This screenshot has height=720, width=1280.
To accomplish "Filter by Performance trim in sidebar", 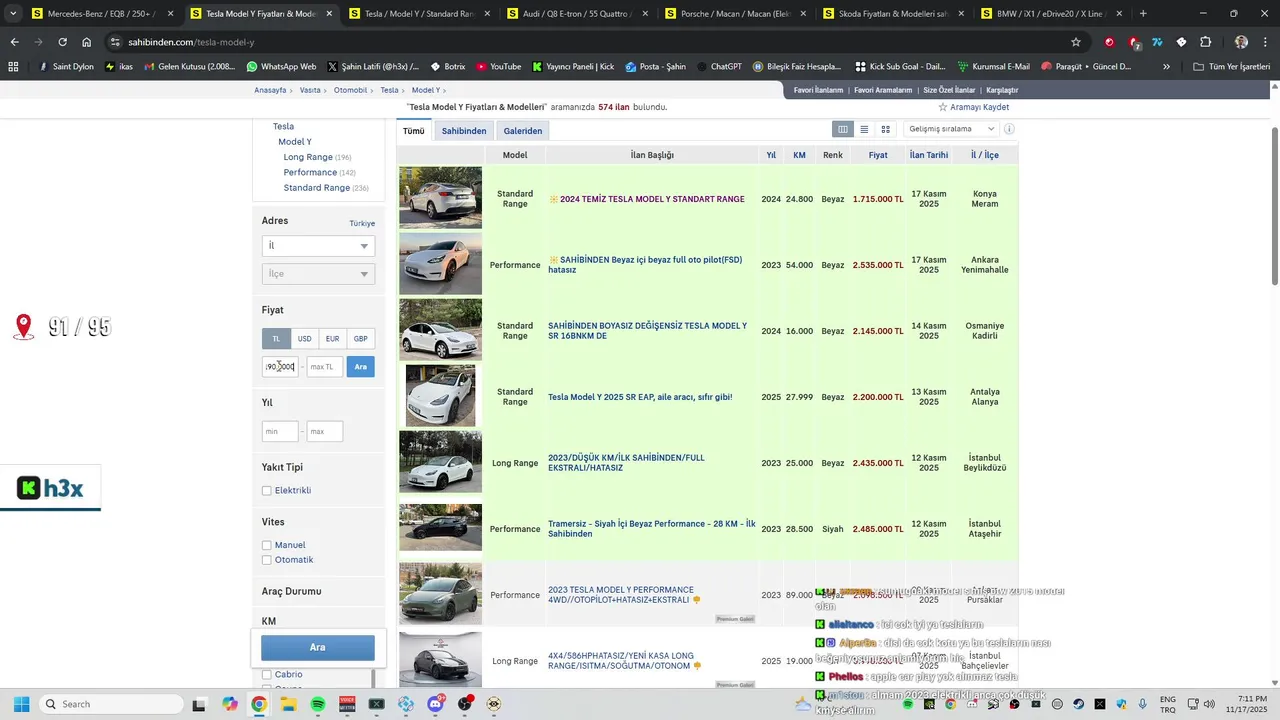I will tap(310, 173).
